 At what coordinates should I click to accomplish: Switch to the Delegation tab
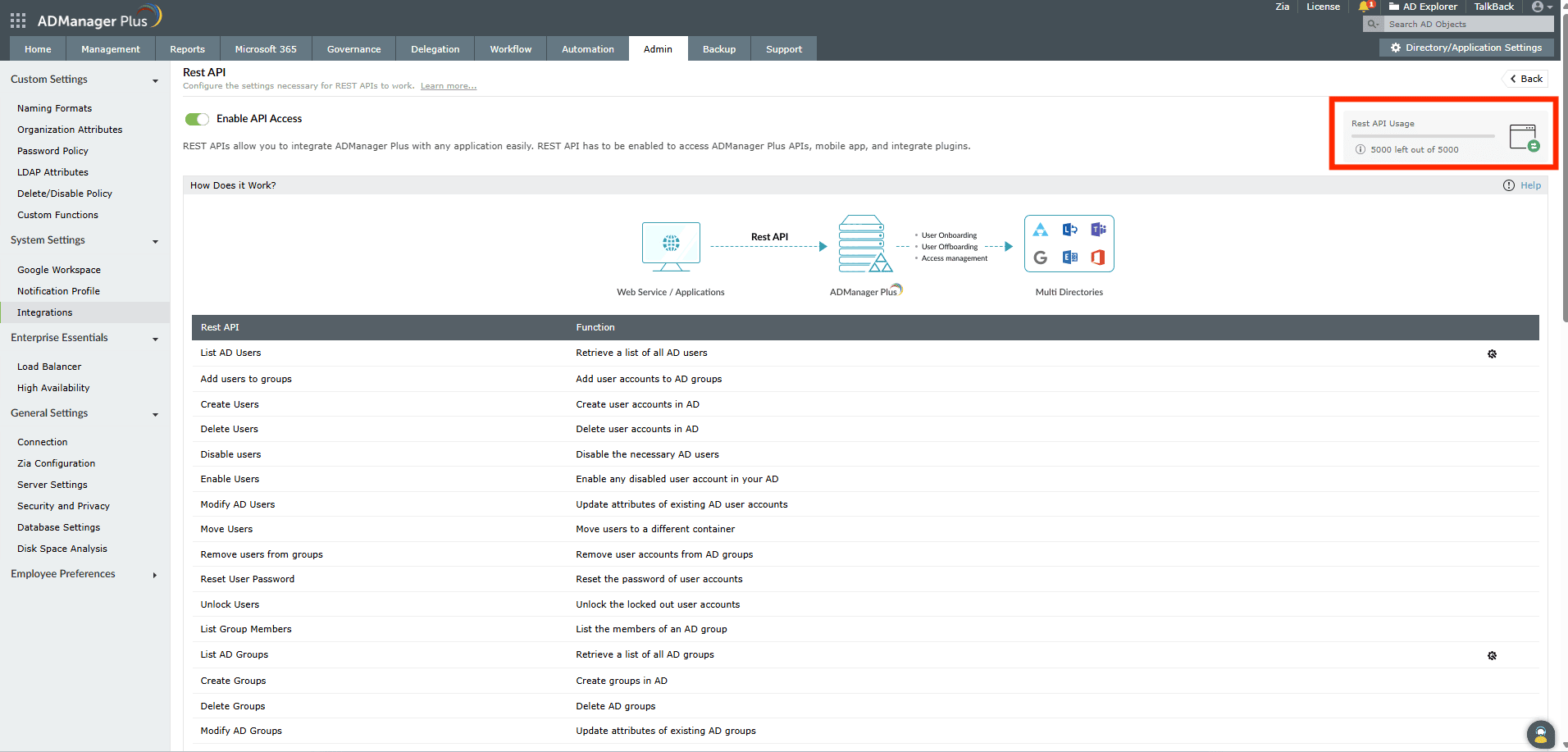coord(435,49)
